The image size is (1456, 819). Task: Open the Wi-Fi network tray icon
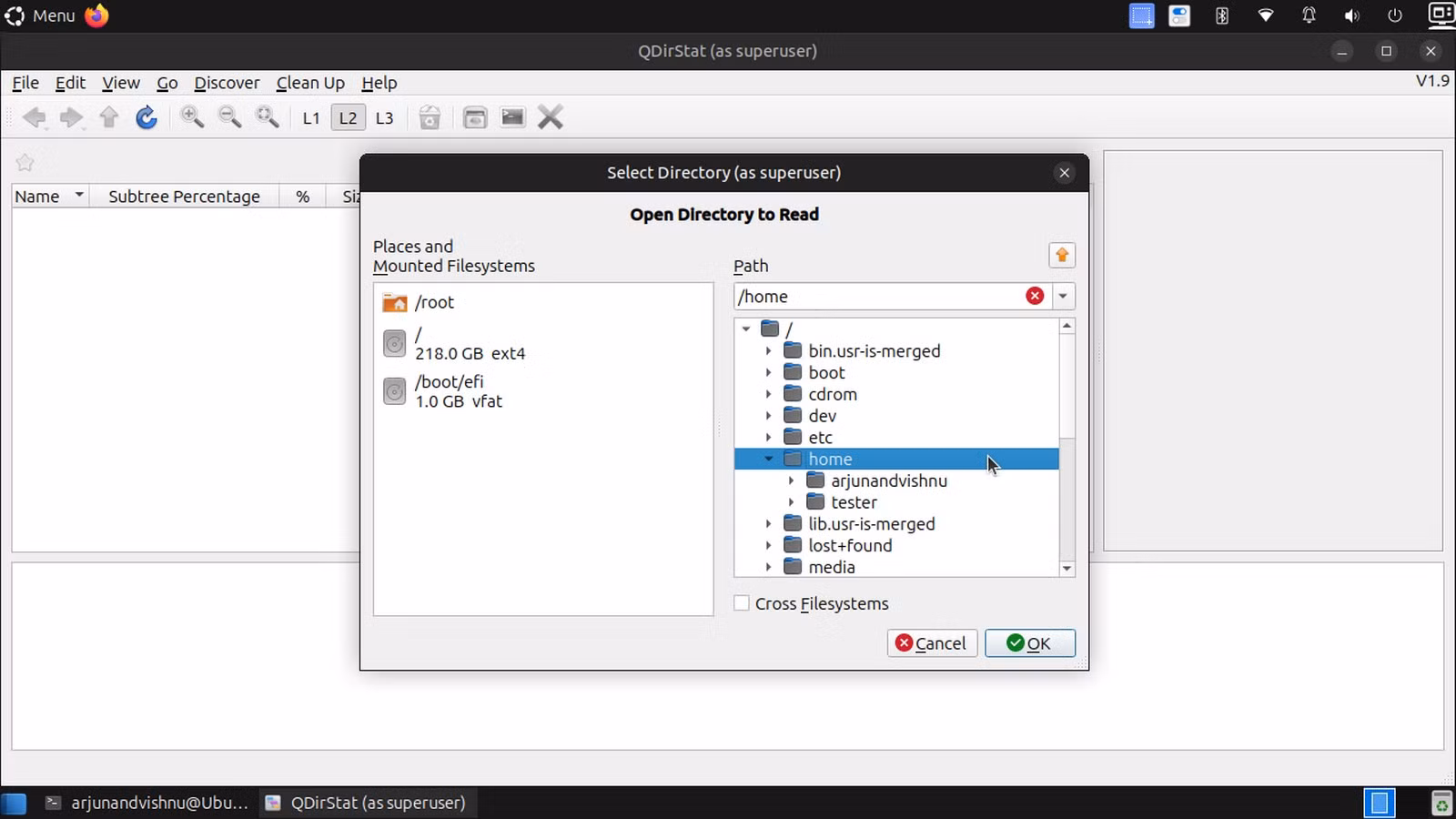pyautogui.click(x=1266, y=15)
